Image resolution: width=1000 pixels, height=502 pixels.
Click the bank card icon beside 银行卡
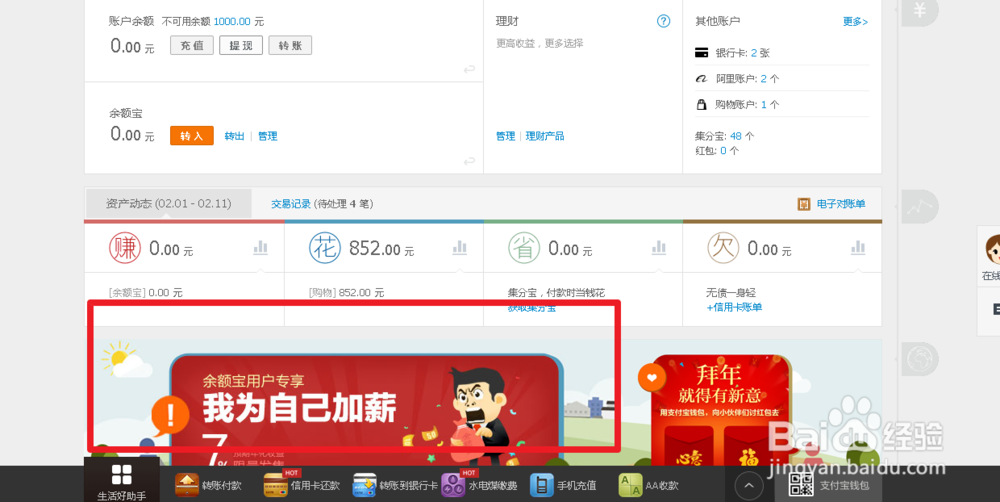[x=702, y=52]
